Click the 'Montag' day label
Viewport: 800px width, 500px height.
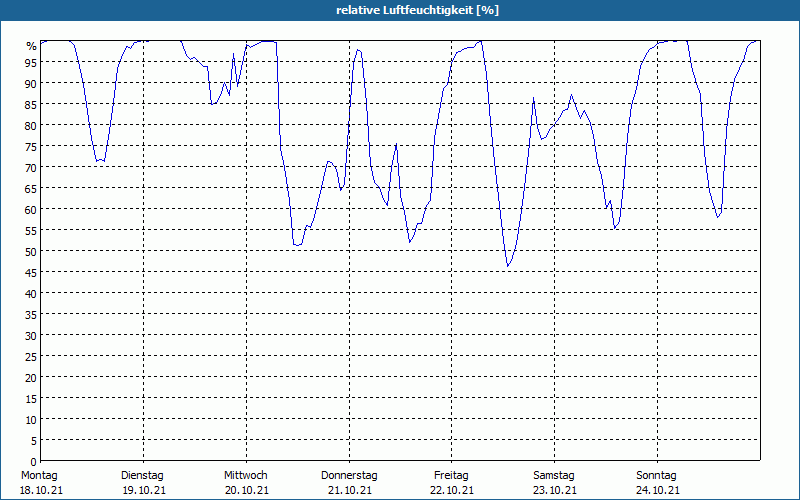click(x=39, y=476)
